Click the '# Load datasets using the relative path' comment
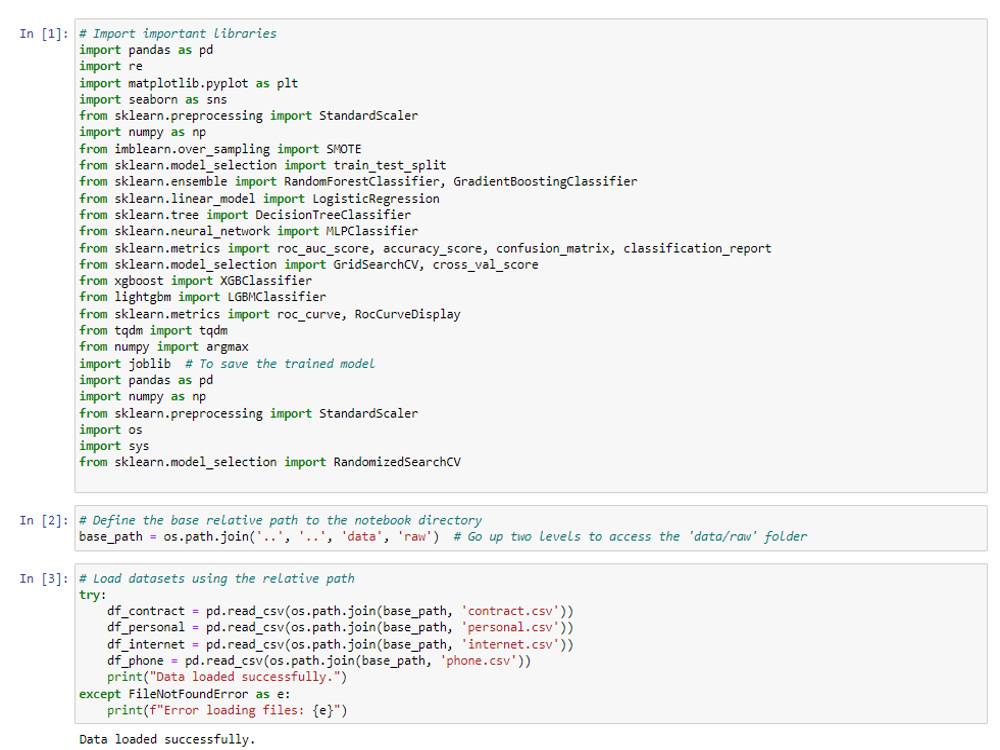The width and height of the screenshot is (1000, 750). [x=217, y=578]
